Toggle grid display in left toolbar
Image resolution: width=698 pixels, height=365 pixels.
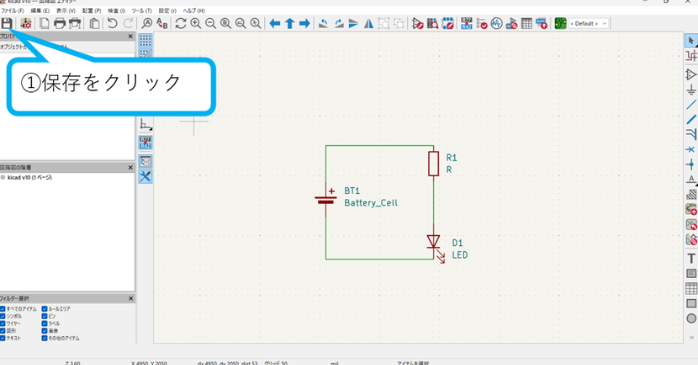[x=145, y=40]
